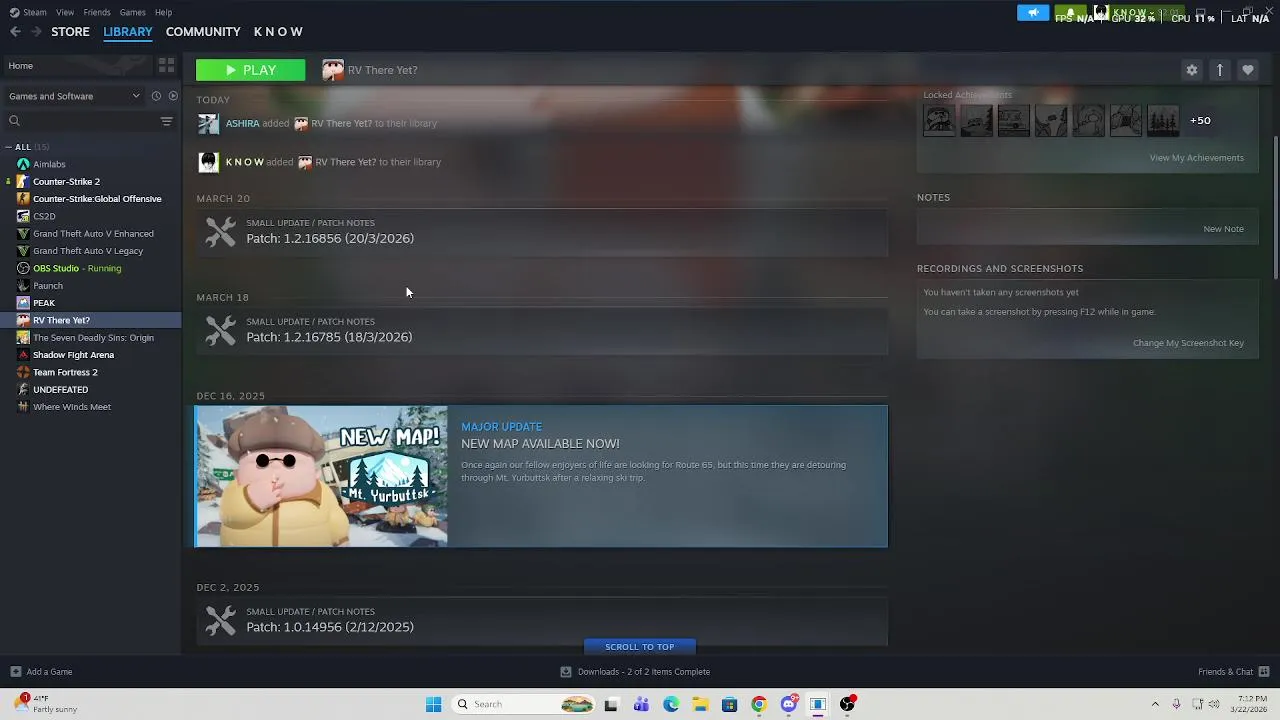This screenshot has width=1280, height=720.
Task: Click the upward arrow icon beside the gear
Action: click(1219, 70)
